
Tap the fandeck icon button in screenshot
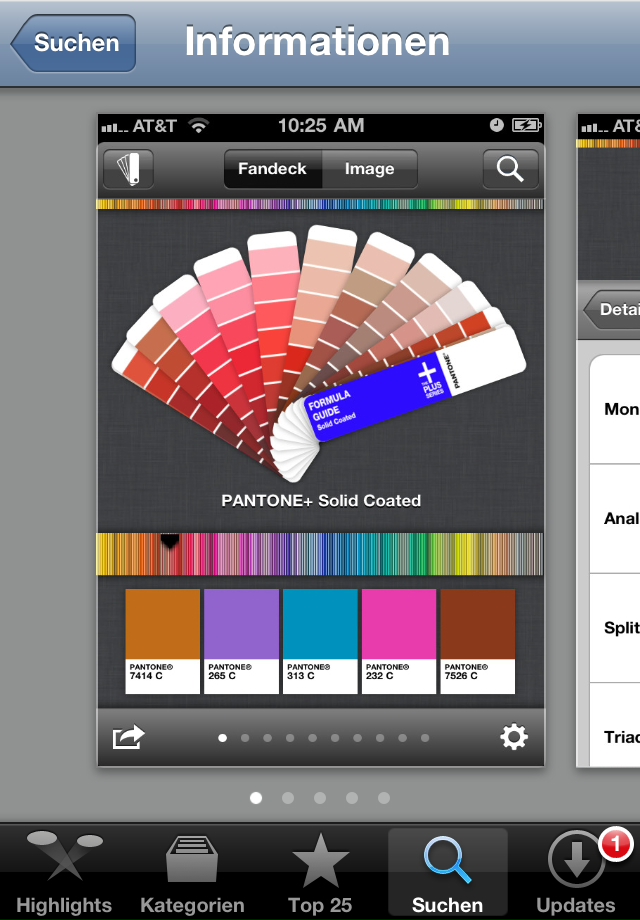pyautogui.click(x=128, y=169)
